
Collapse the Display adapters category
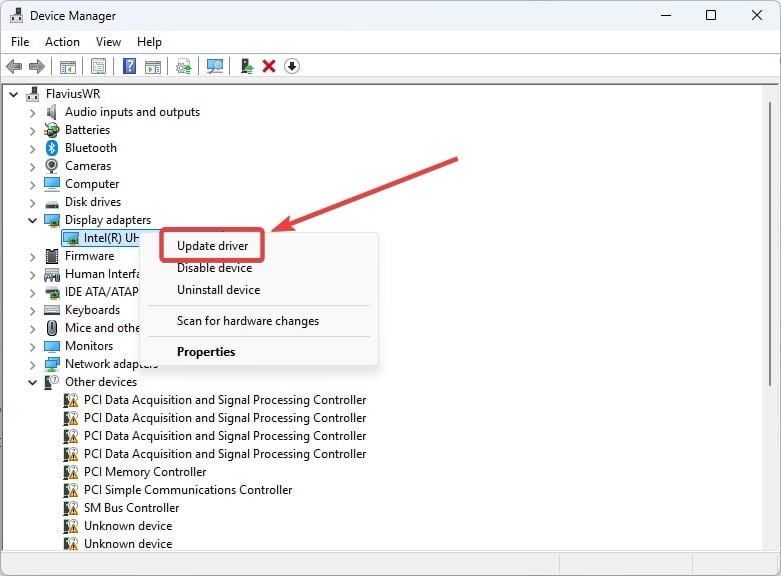[32, 220]
